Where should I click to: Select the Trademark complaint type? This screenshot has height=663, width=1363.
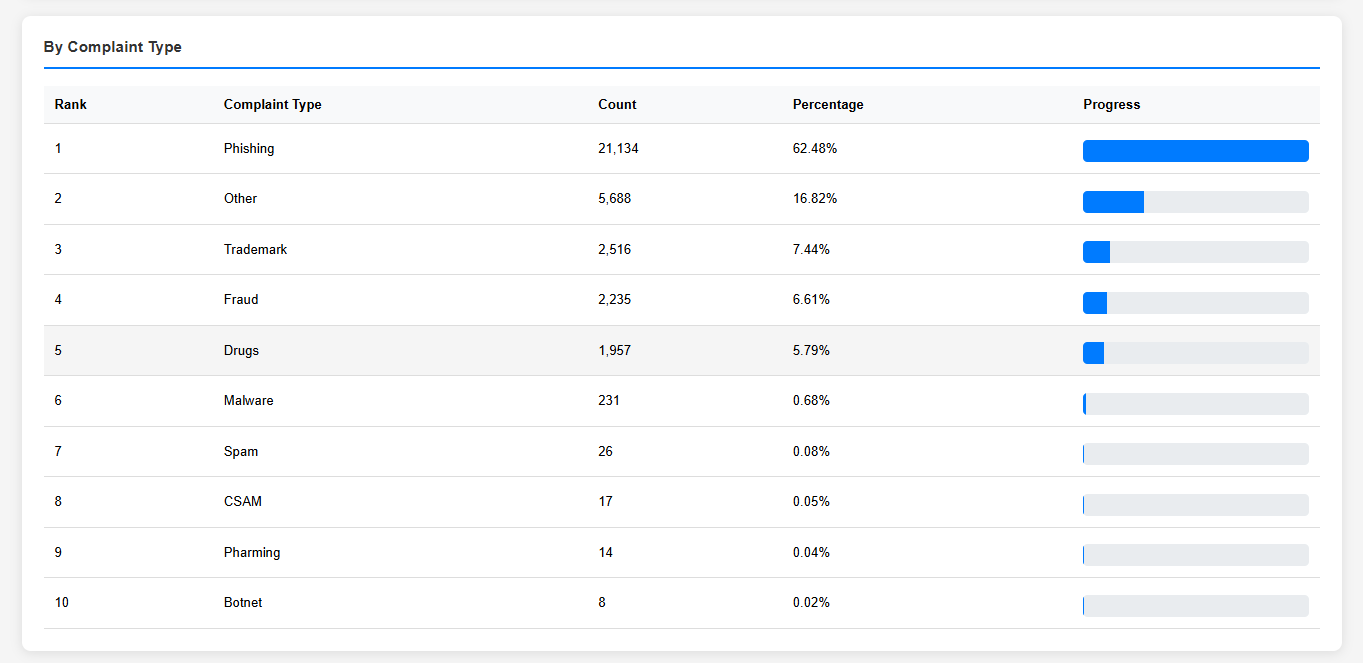pyautogui.click(x=255, y=250)
